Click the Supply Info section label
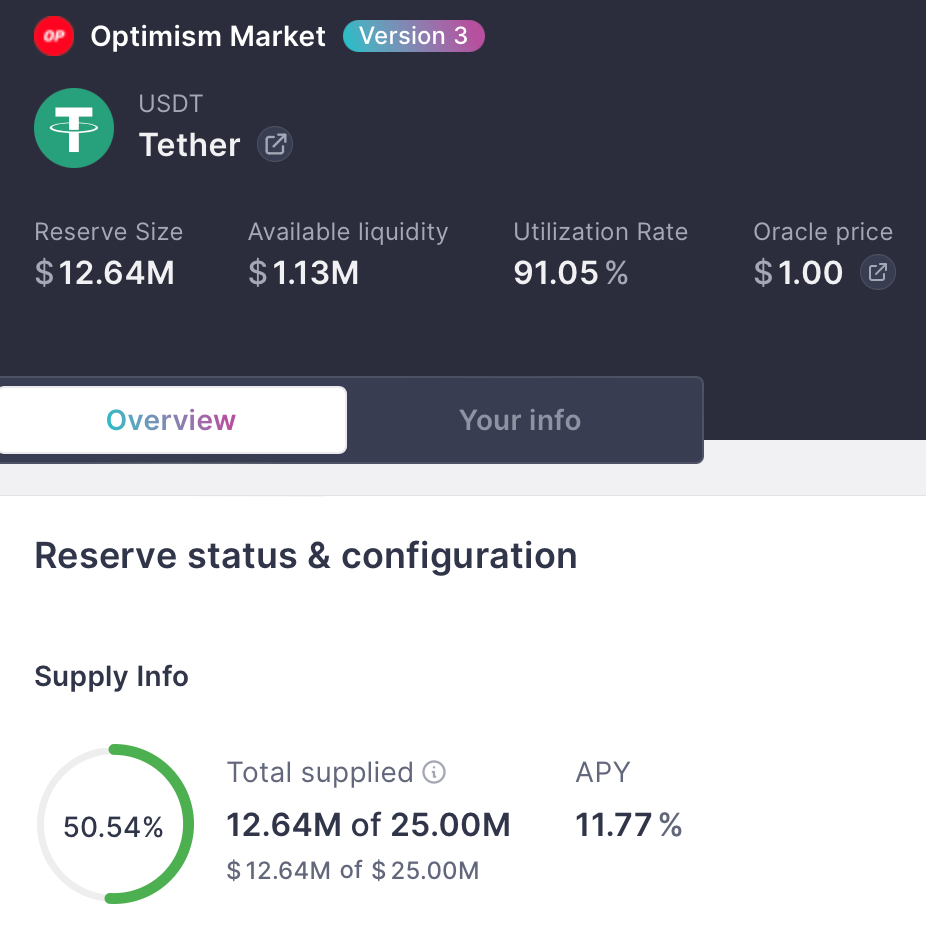This screenshot has width=926, height=930. pos(111,676)
